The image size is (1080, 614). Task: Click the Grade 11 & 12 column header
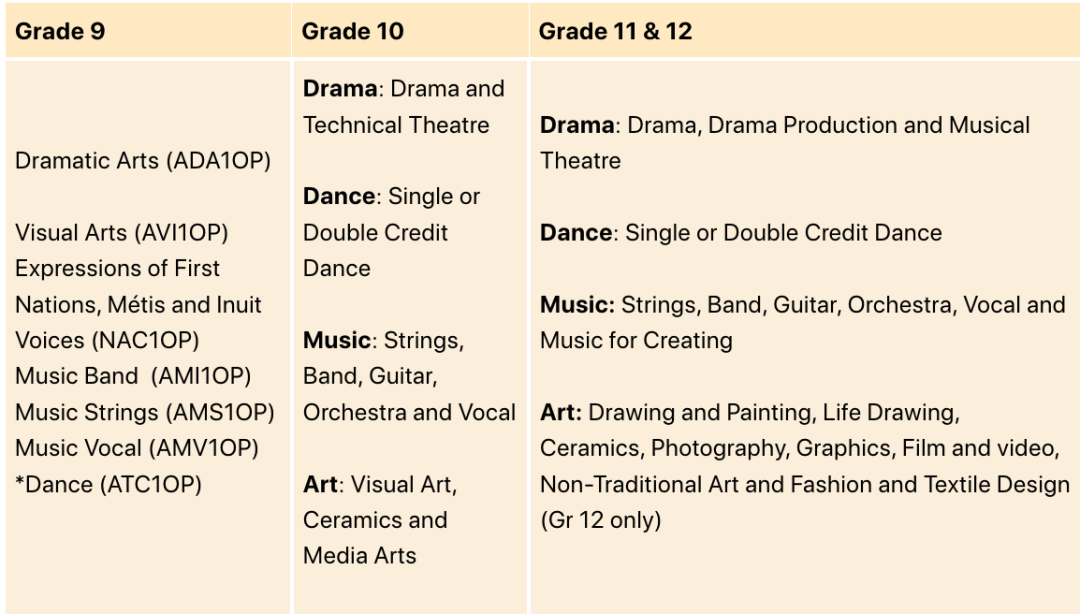point(615,31)
